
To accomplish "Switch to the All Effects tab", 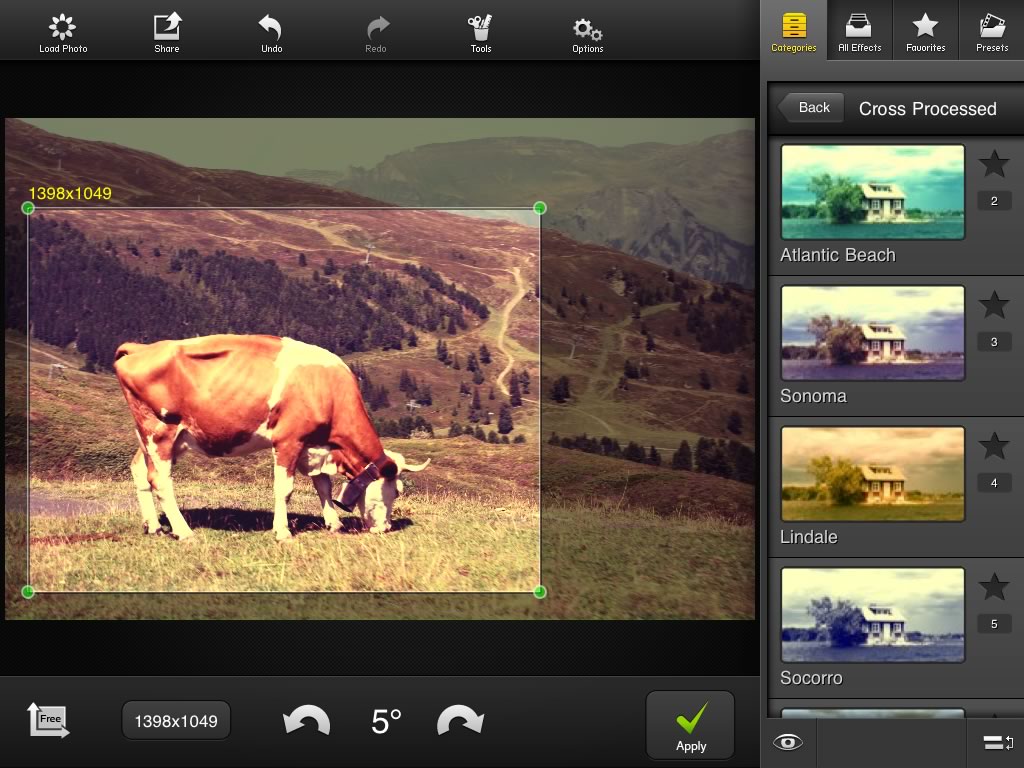I will [859, 31].
